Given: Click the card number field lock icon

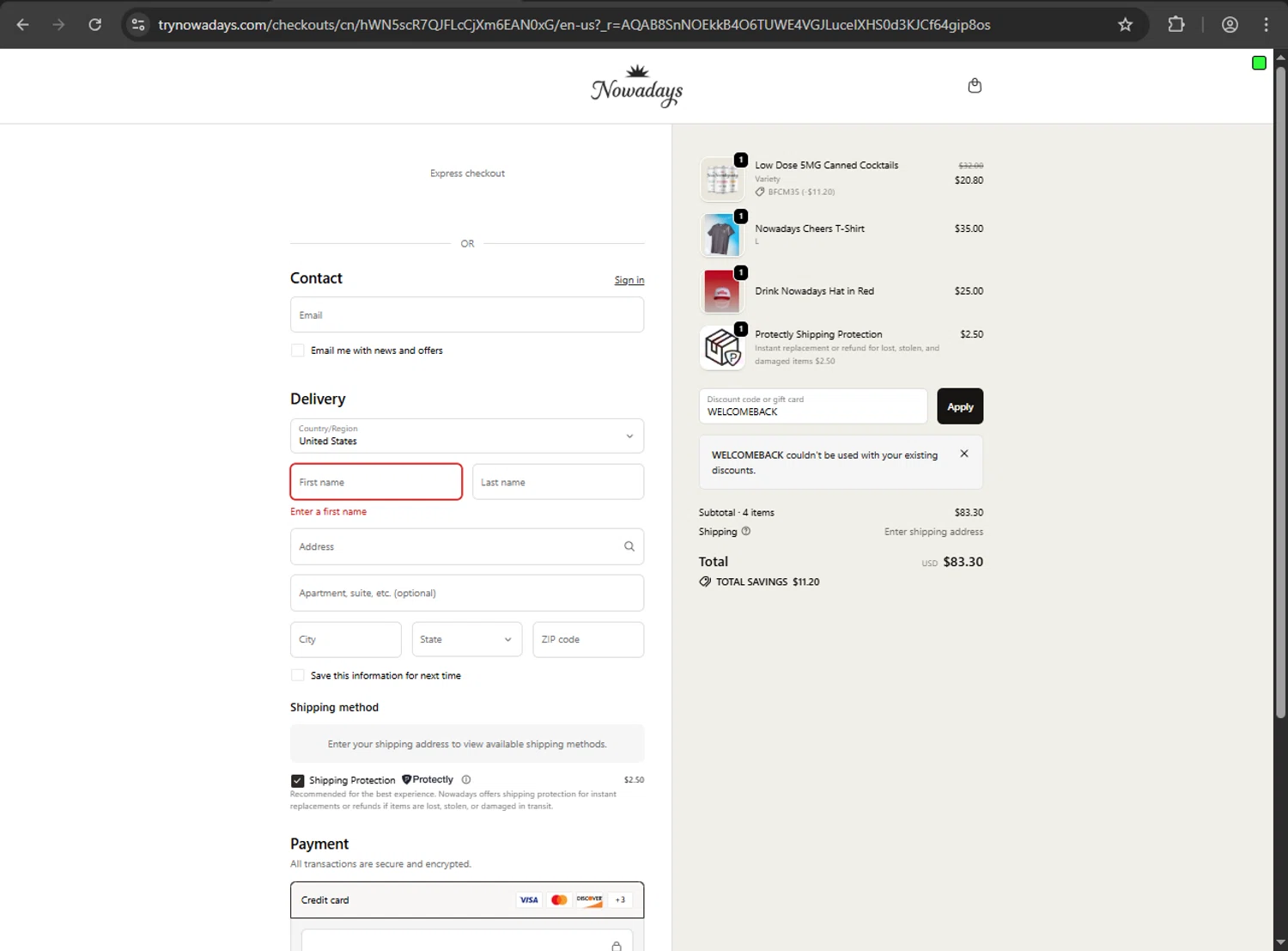Looking at the screenshot, I should [616, 946].
